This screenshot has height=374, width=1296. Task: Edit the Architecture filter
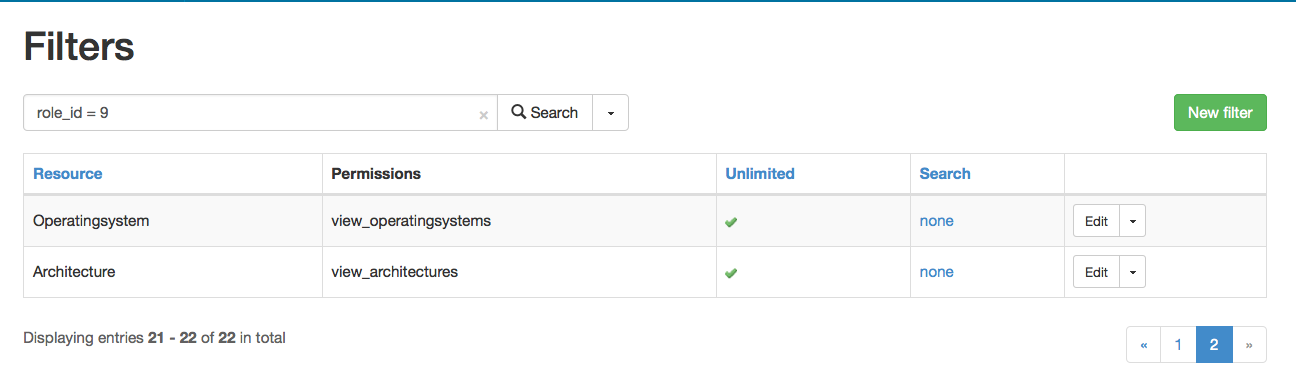click(1097, 272)
